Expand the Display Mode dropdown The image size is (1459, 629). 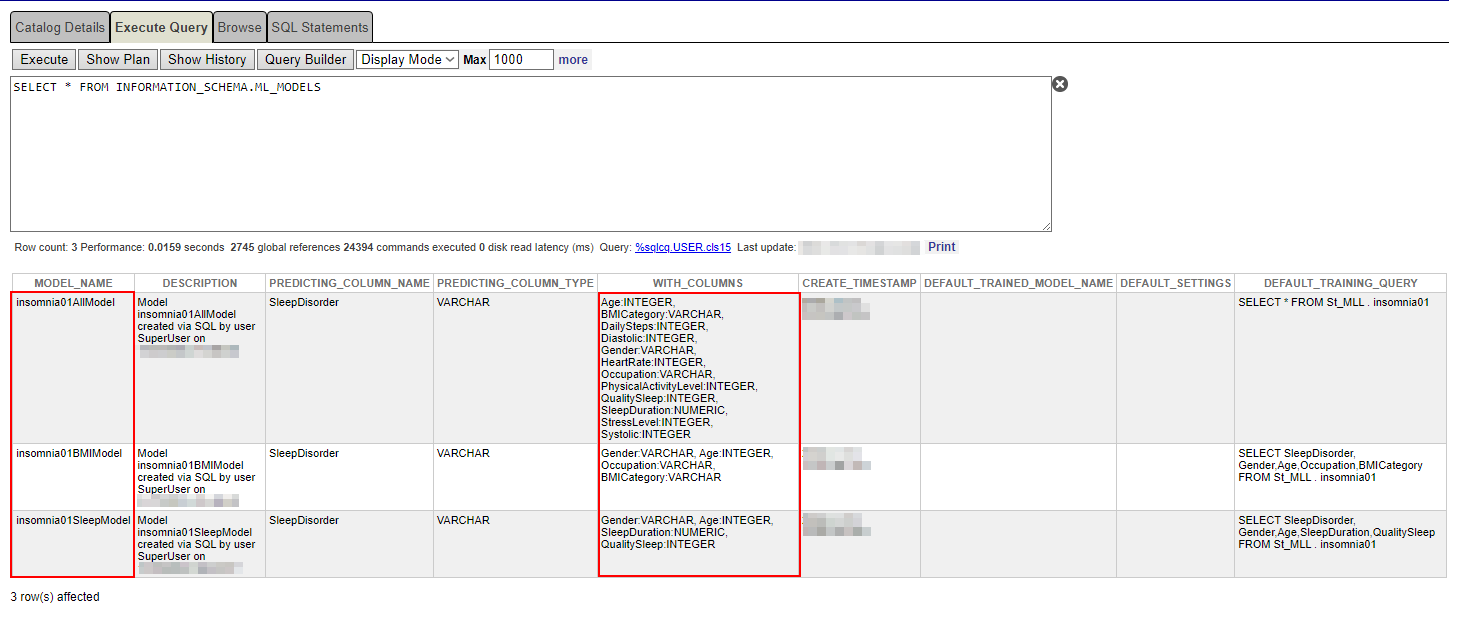407,60
